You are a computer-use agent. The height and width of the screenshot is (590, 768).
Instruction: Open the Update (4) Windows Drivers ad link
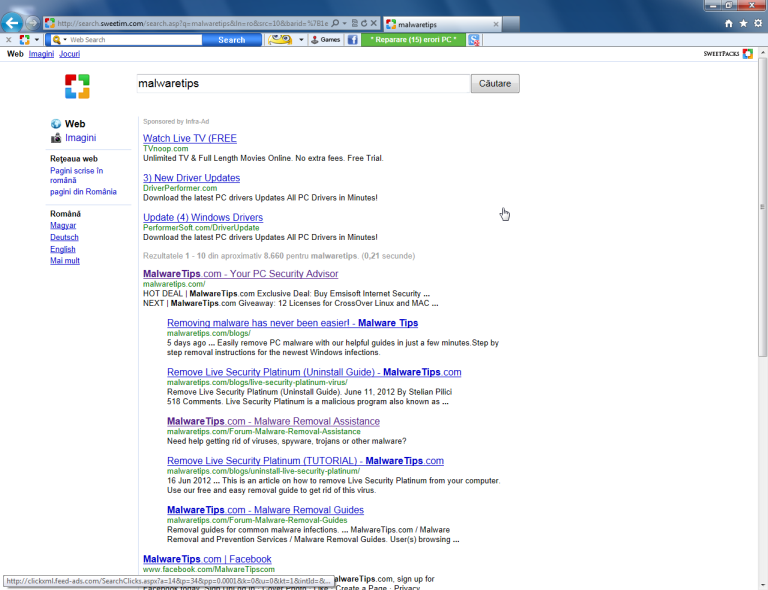(203, 217)
